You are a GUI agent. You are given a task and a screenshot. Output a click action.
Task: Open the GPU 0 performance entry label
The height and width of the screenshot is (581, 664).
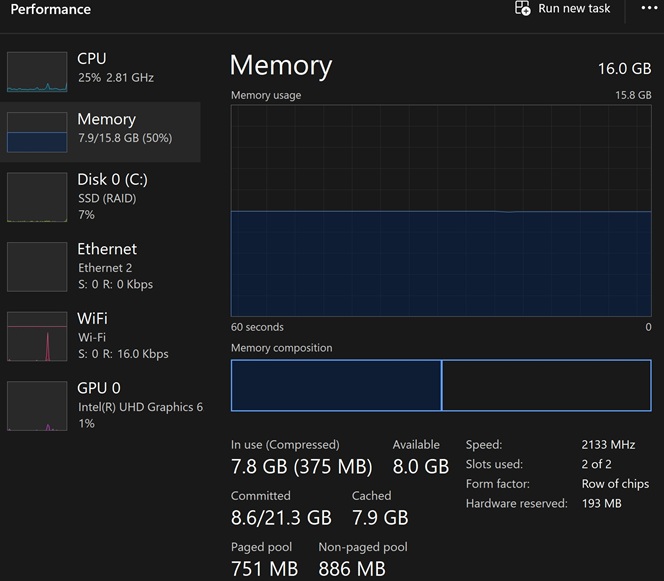(x=99, y=388)
